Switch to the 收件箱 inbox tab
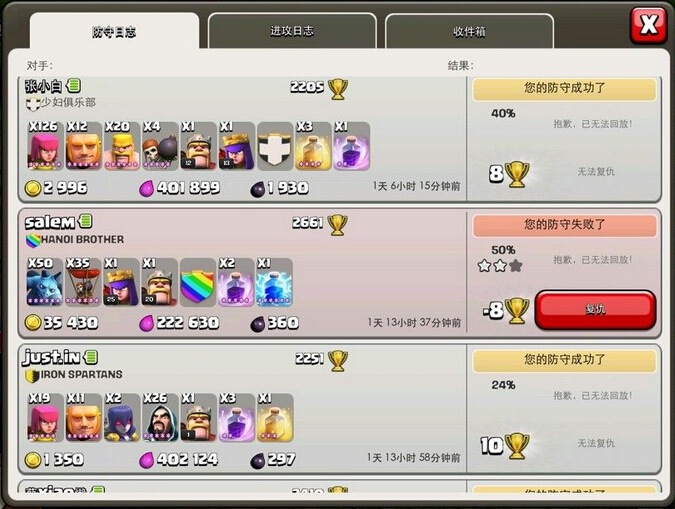675x509 pixels. (x=469, y=31)
